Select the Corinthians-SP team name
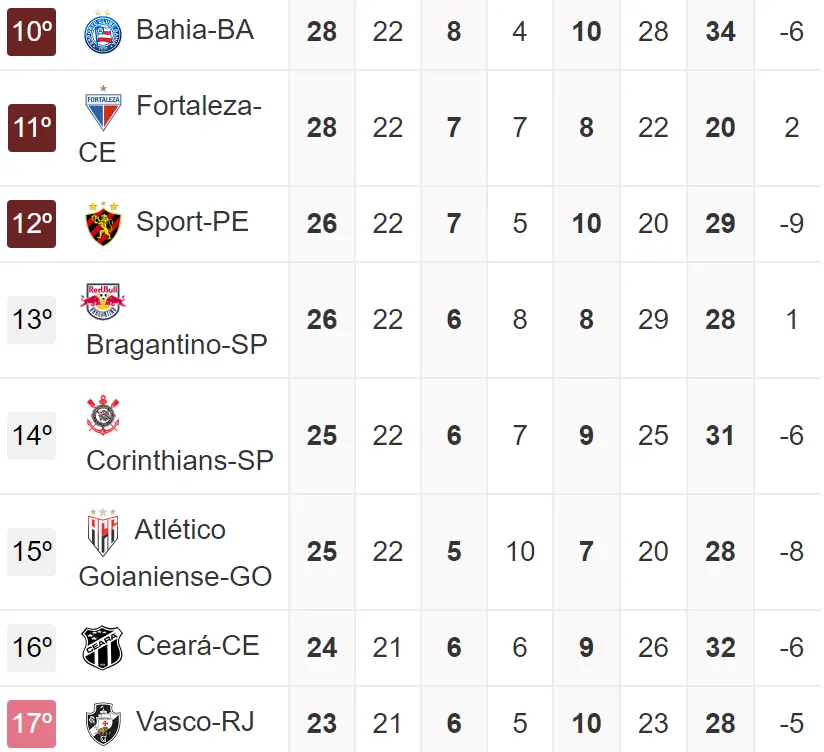824x752 pixels. click(180, 459)
